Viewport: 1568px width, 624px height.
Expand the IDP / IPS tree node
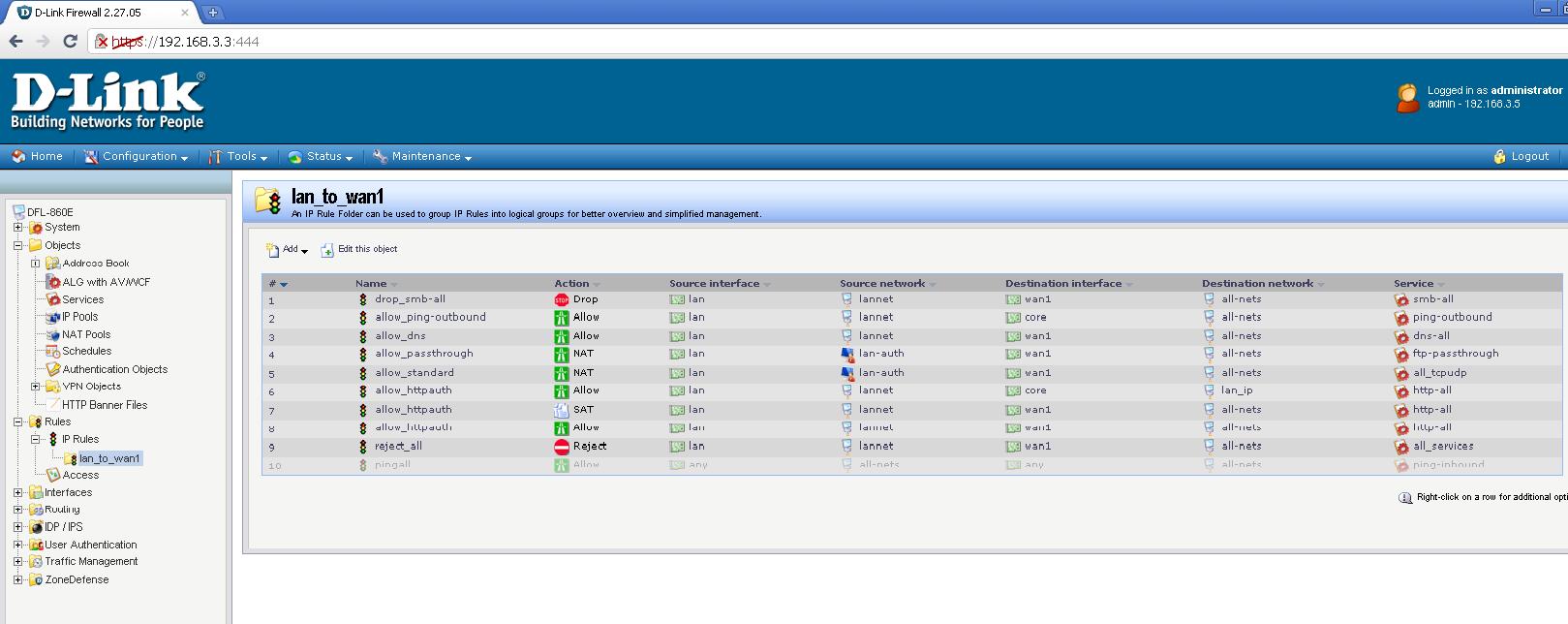click(x=17, y=527)
